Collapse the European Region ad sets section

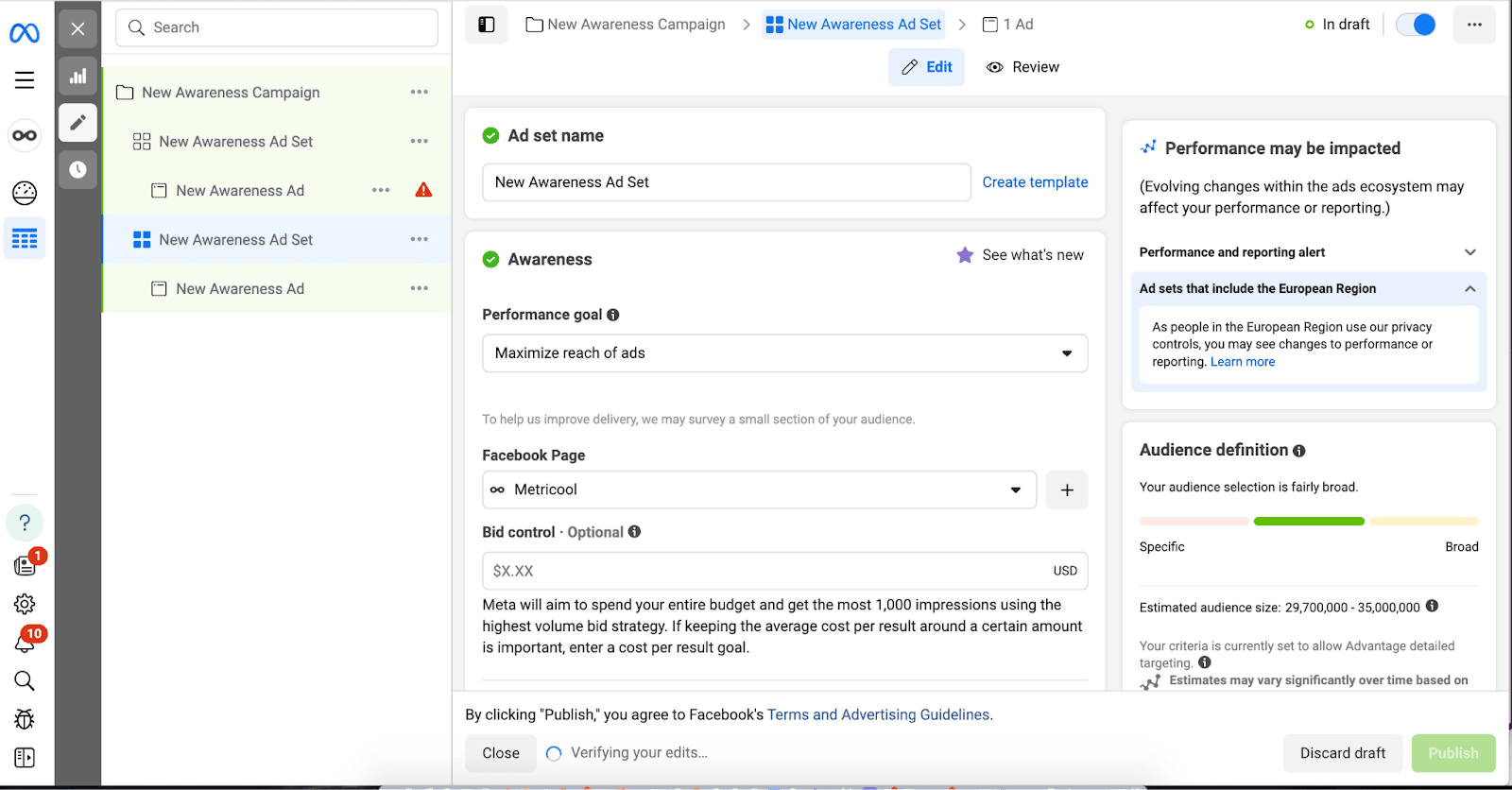click(1469, 289)
